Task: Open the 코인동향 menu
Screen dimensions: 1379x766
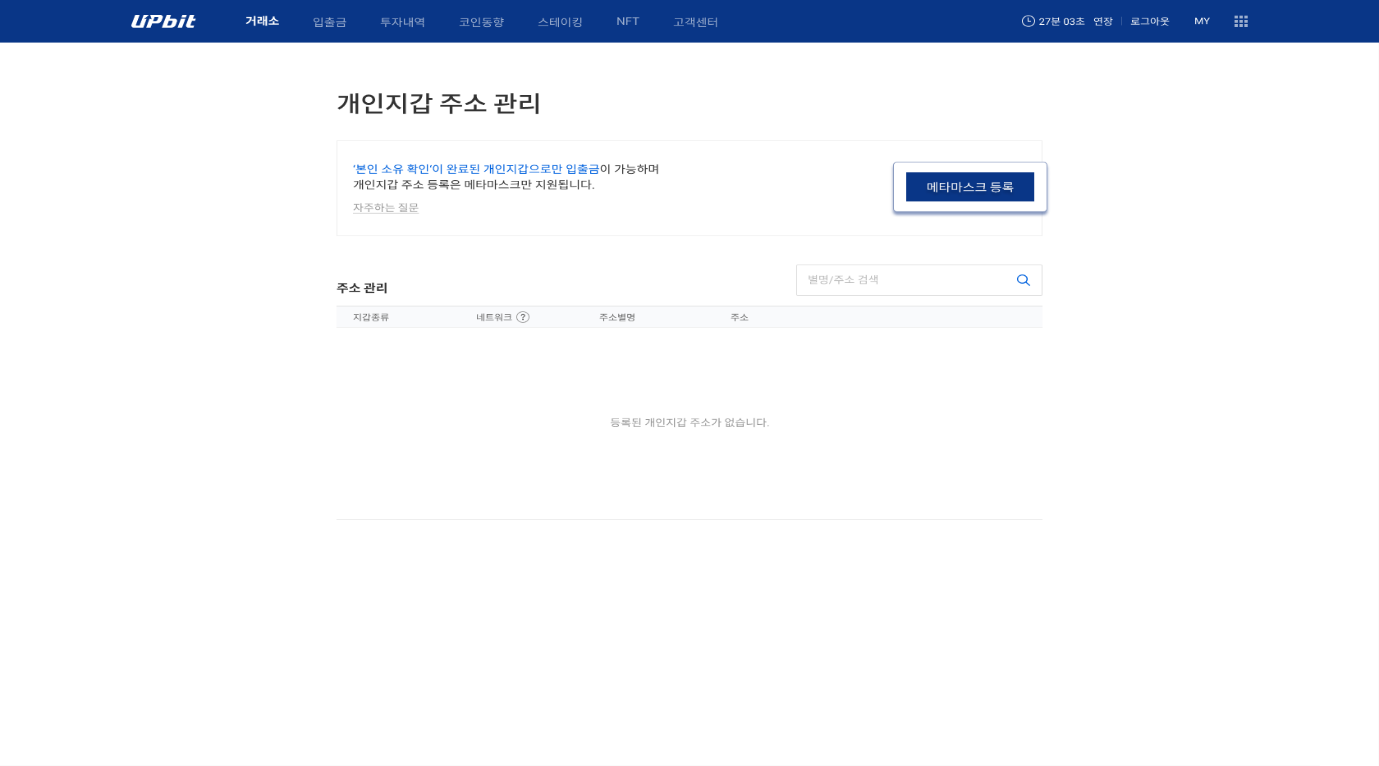Action: point(481,22)
